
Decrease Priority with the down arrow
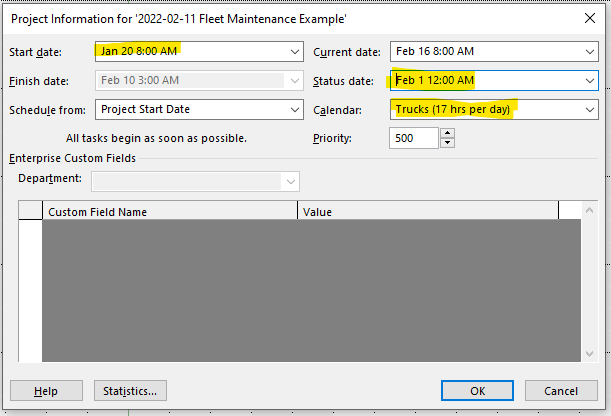click(x=447, y=143)
